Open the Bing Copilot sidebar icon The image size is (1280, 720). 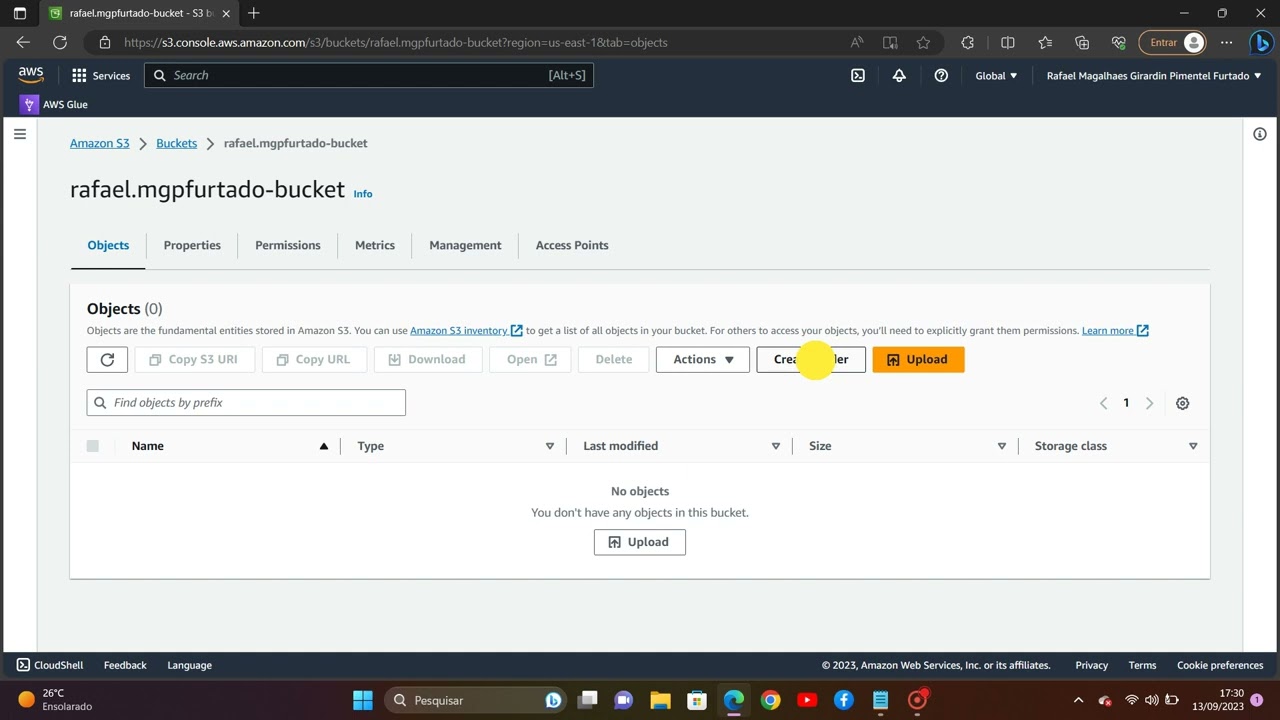click(1261, 42)
